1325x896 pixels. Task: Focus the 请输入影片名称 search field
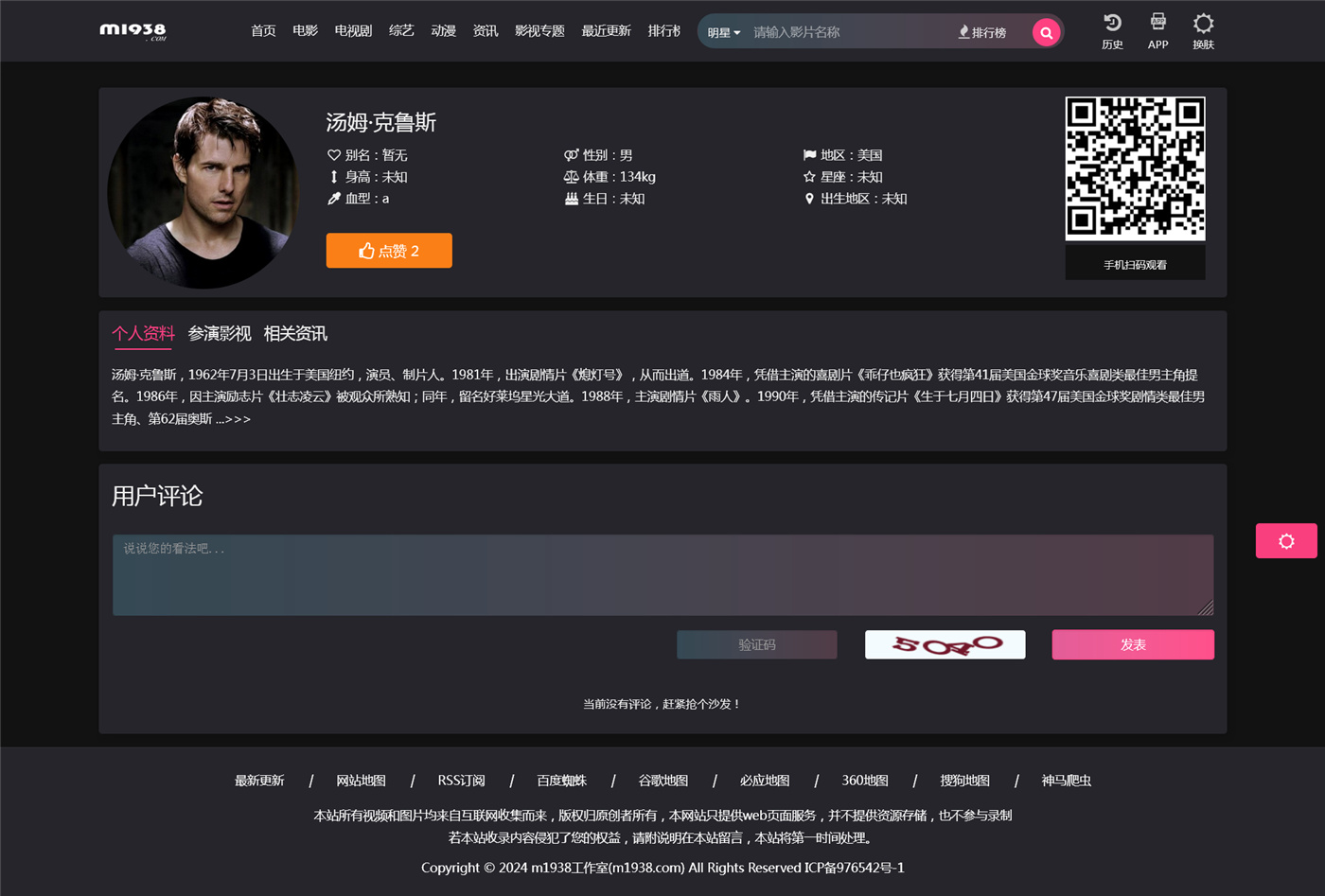point(849,32)
